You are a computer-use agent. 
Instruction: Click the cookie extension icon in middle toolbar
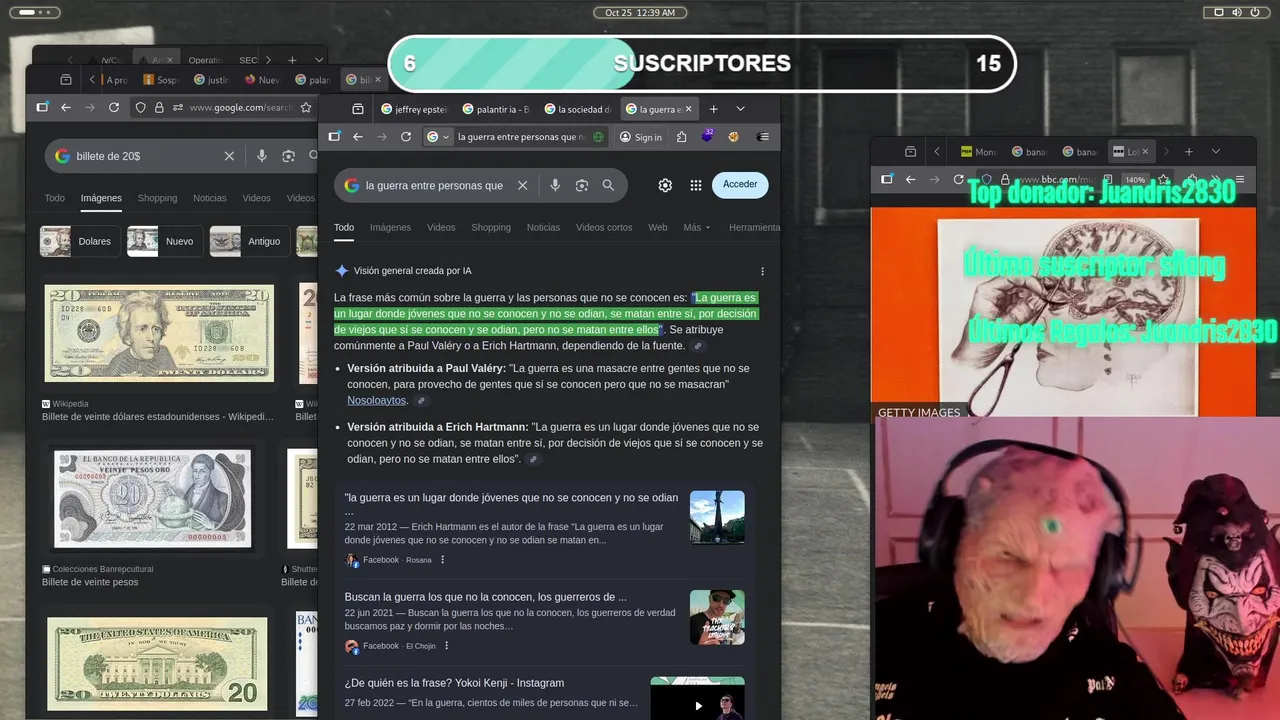tap(733, 137)
